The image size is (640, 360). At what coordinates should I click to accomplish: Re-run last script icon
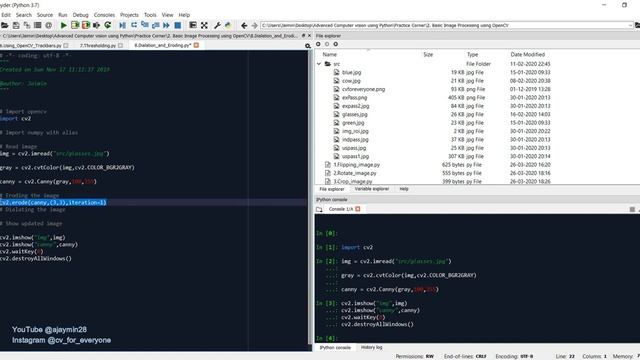pos(108,25)
